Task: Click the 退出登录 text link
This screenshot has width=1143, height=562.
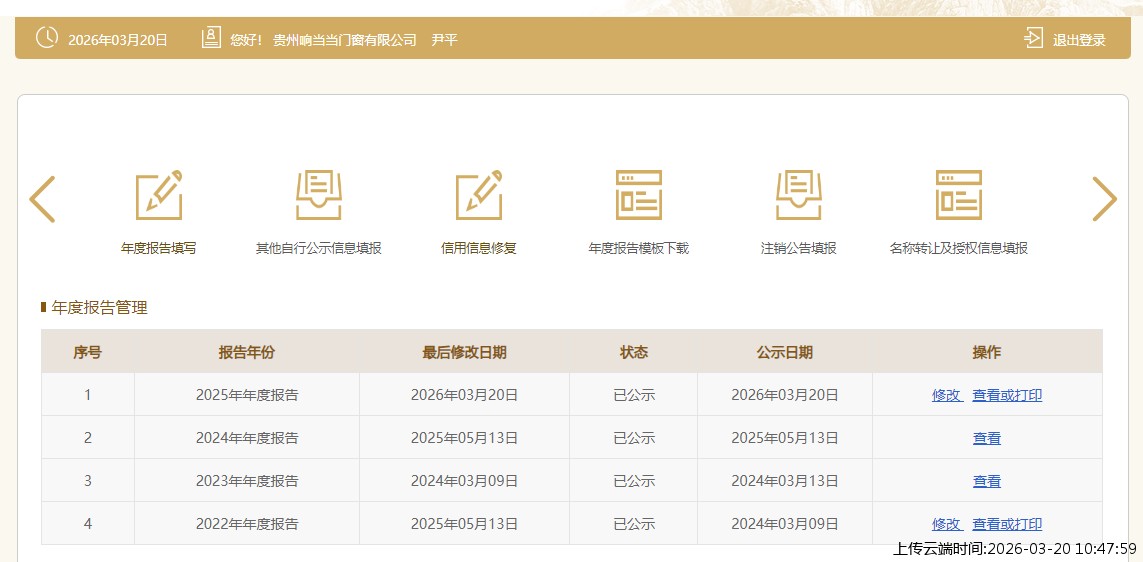Action: [x=1079, y=40]
